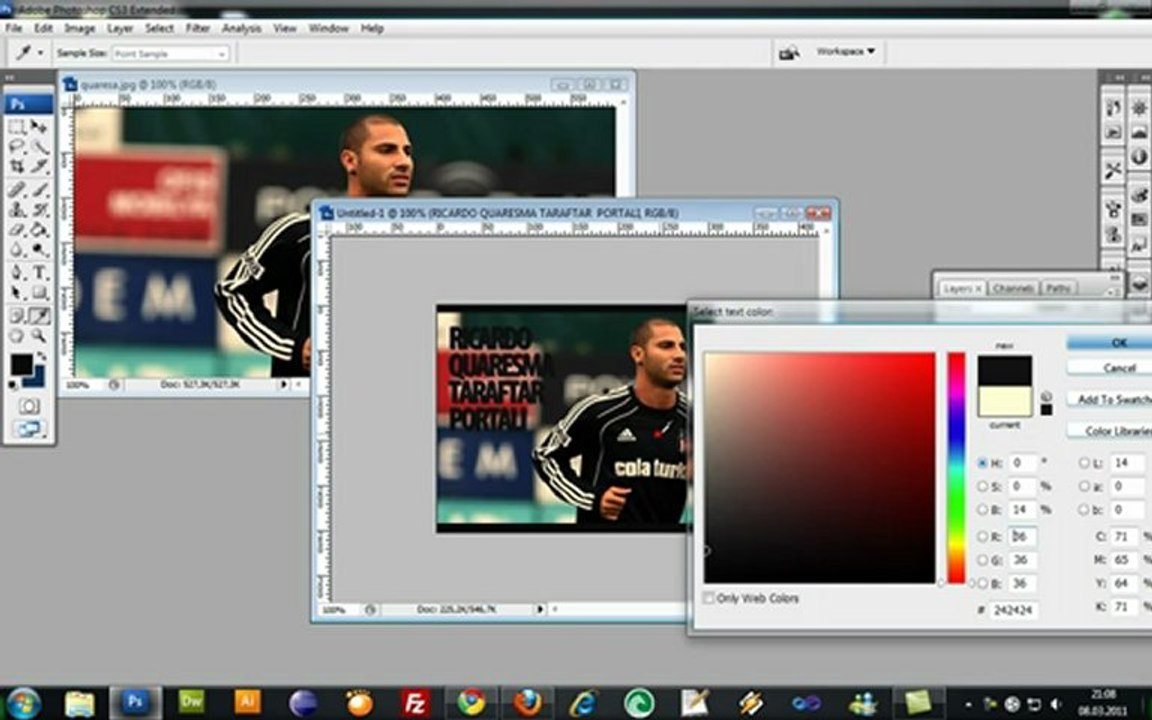This screenshot has height=720, width=1152.
Task: Select the Healing Brush tool
Action: tap(17, 190)
